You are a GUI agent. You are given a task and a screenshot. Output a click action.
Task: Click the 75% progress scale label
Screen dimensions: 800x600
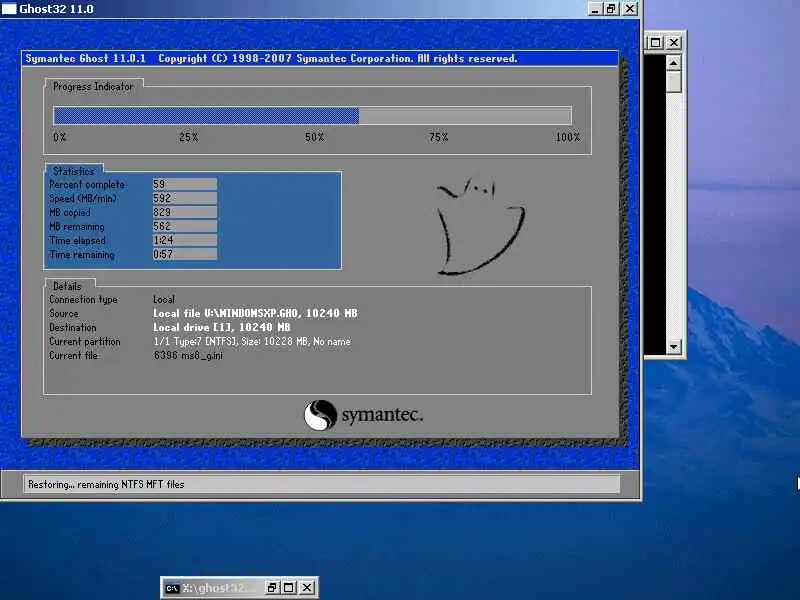[x=438, y=137]
